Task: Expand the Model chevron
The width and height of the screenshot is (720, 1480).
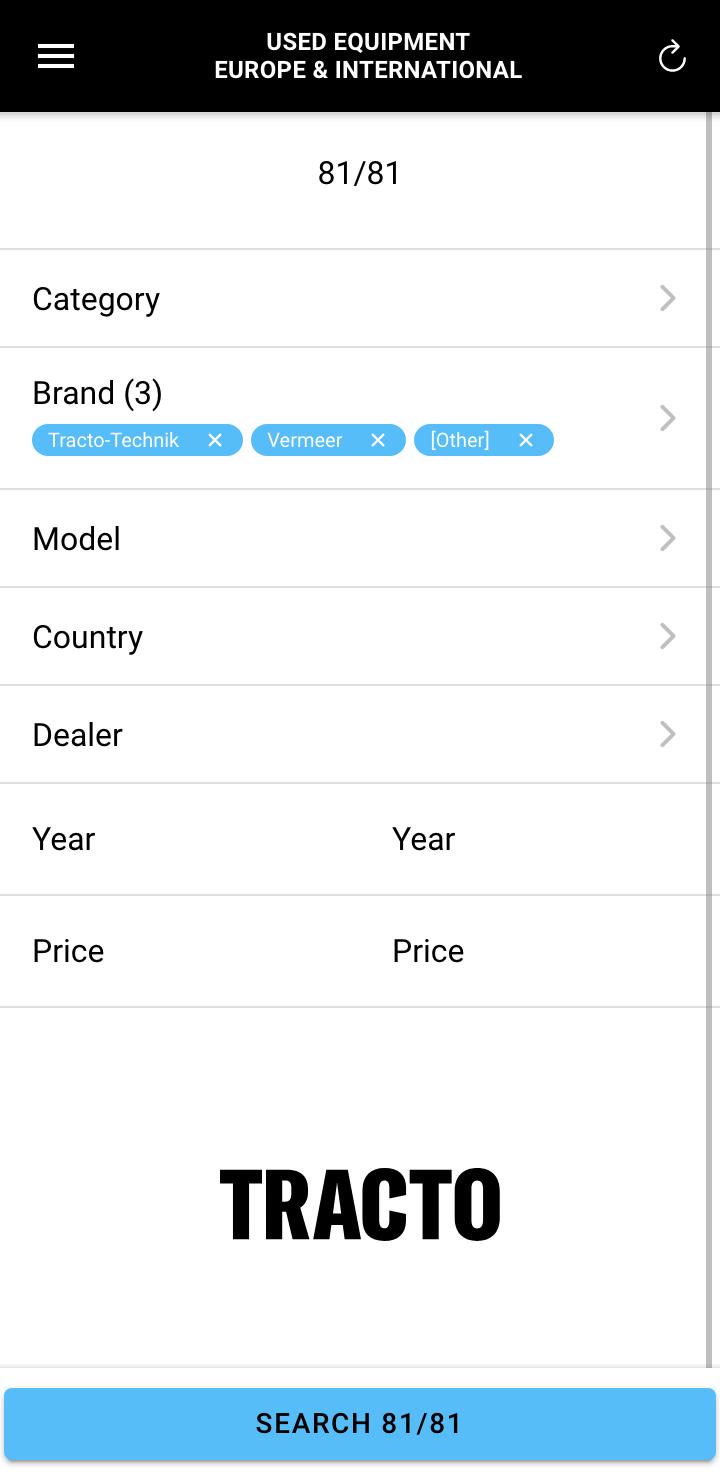Action: 668,538
